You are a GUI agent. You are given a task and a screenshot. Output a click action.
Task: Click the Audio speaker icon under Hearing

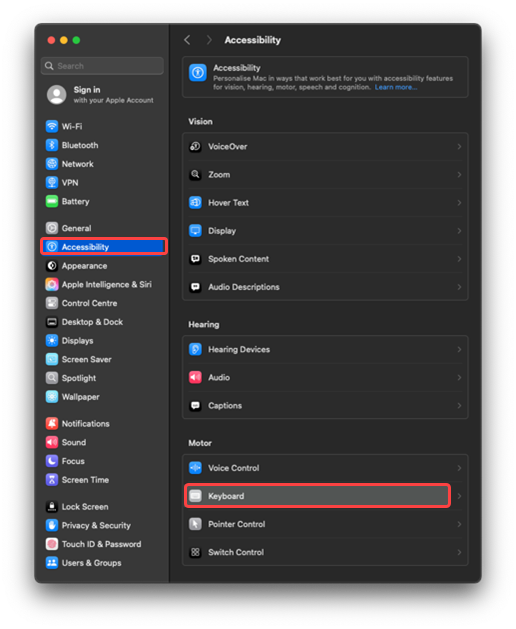tap(195, 377)
